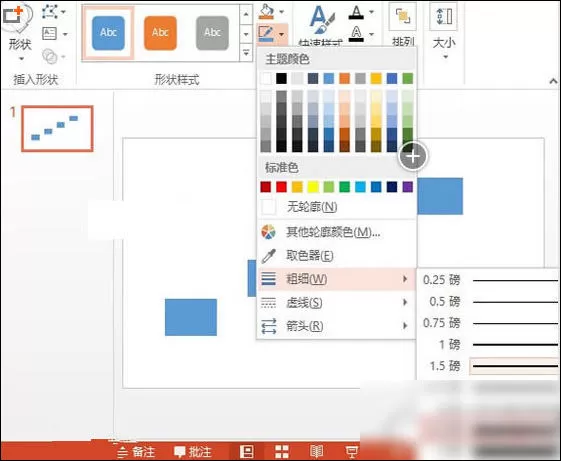Viewport: 561px width, 461px height.
Task: Open the Weight (粗细) submenu
Action: point(336,279)
